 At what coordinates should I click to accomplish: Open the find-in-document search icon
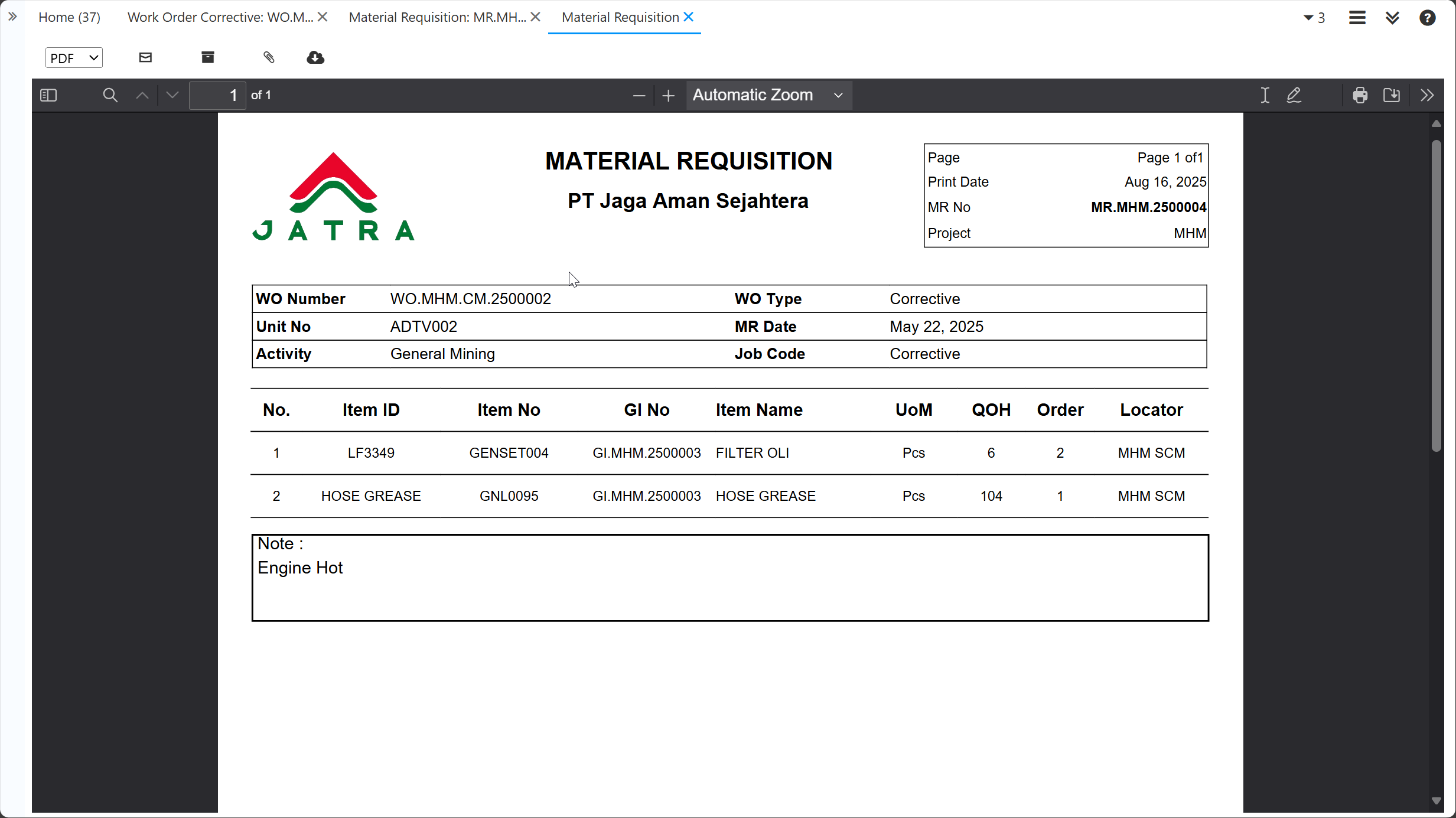point(110,95)
